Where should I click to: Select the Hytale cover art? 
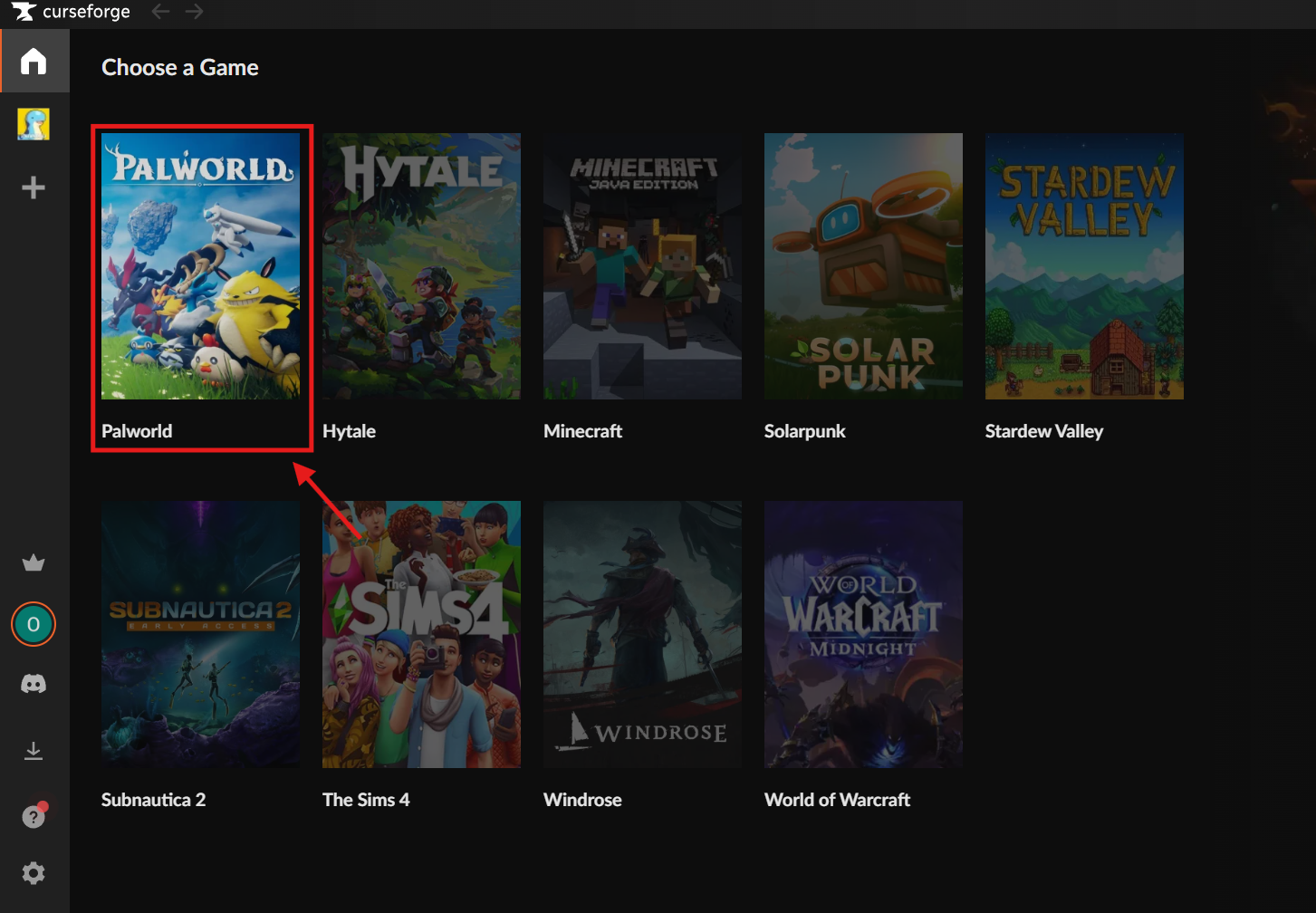click(421, 266)
